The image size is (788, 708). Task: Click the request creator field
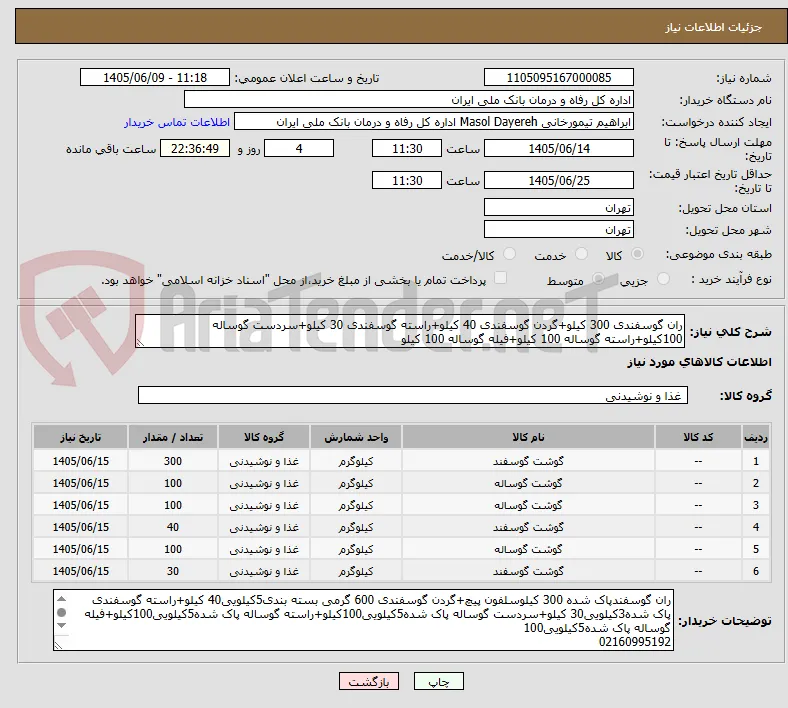(434, 122)
